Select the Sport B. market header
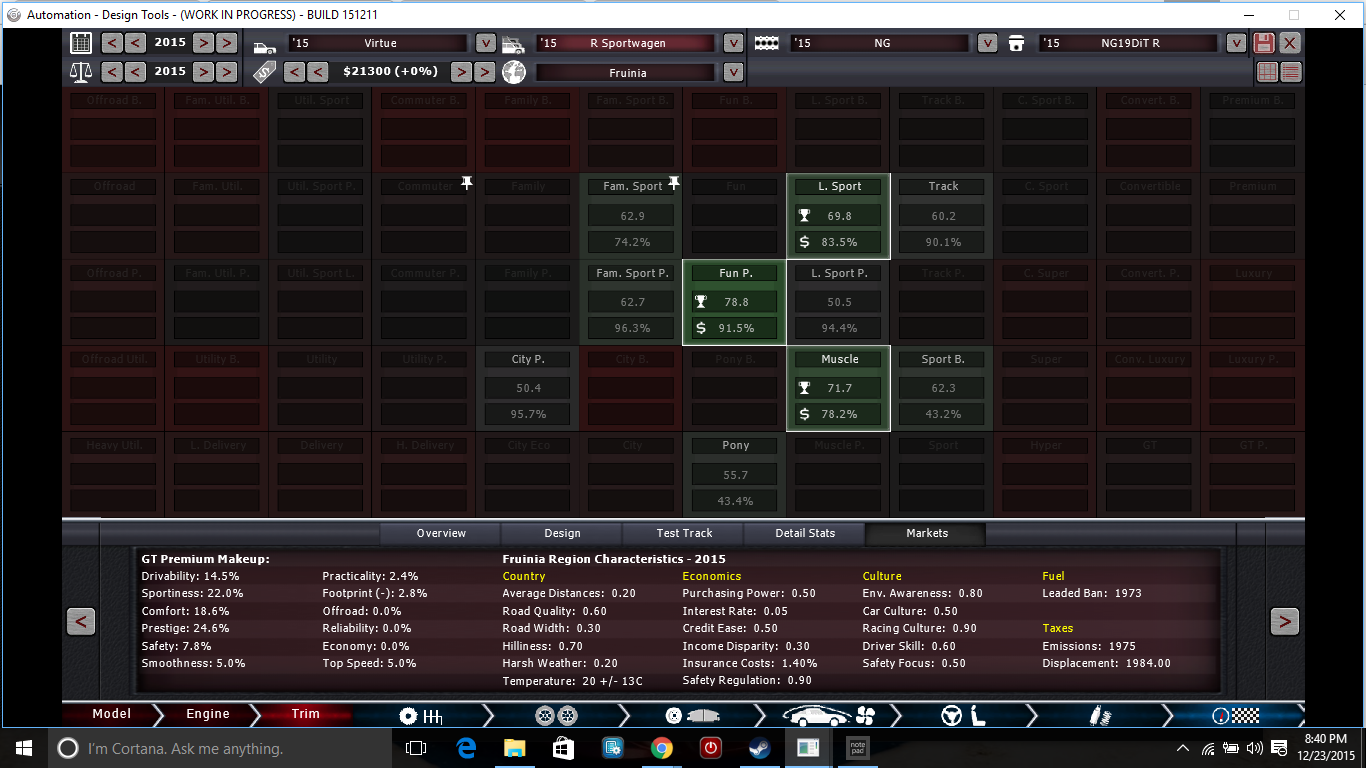 942,359
